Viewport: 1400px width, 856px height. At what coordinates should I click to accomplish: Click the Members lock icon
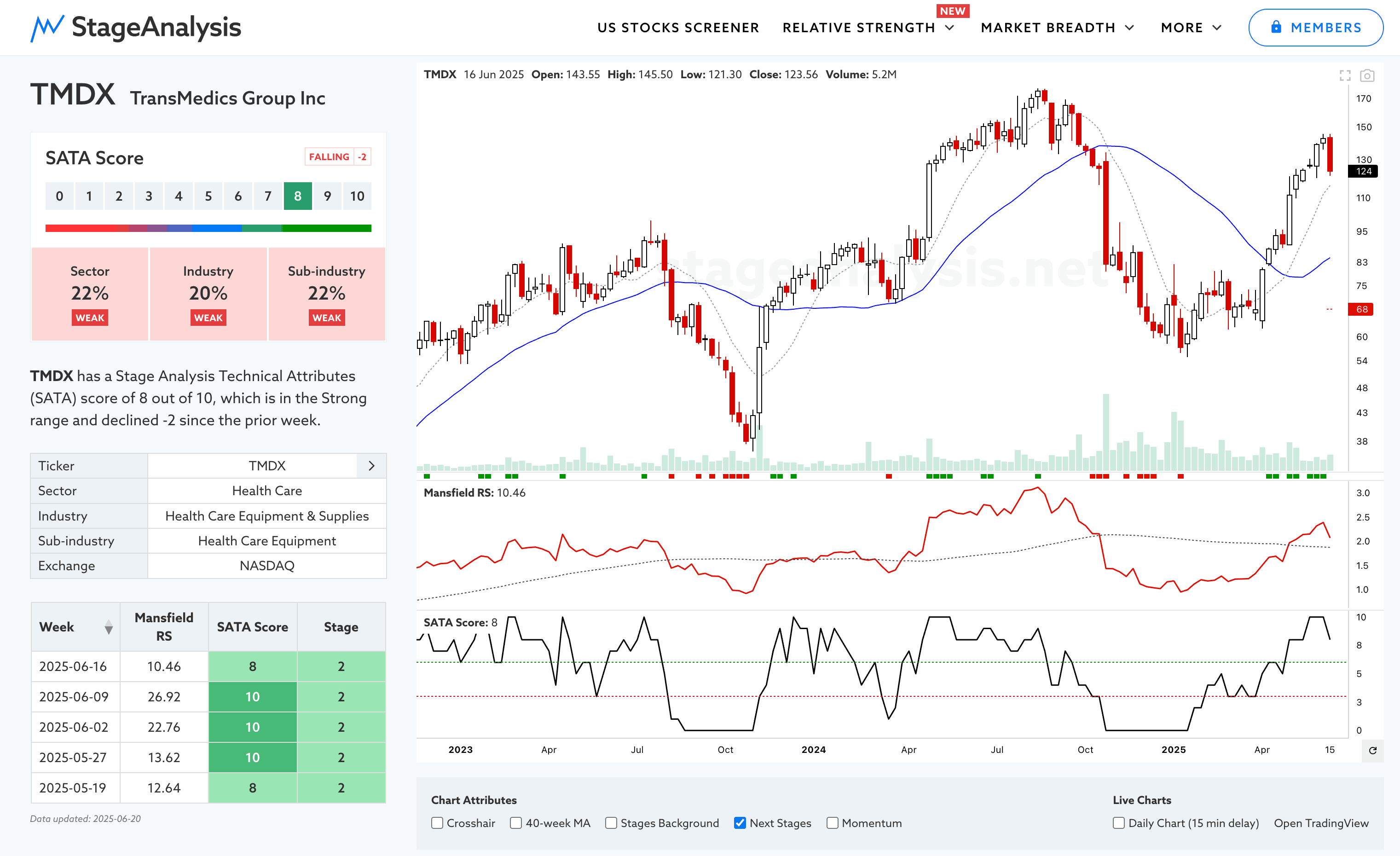click(x=1276, y=27)
